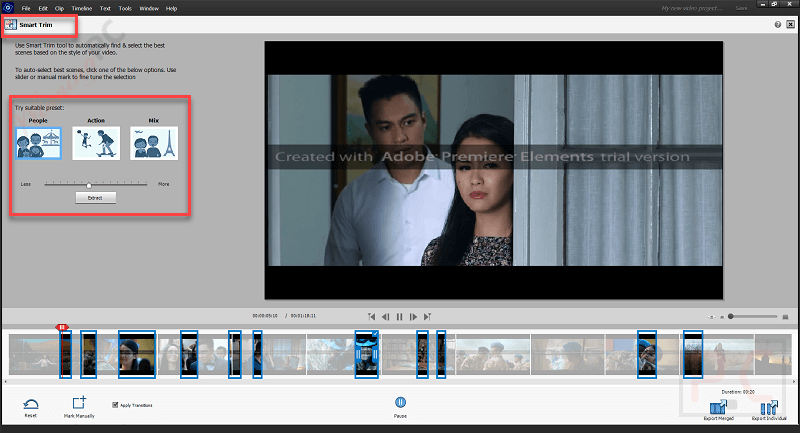Viewport: 800px width, 433px height.
Task: Click the video preview frame
Action: 494,170
